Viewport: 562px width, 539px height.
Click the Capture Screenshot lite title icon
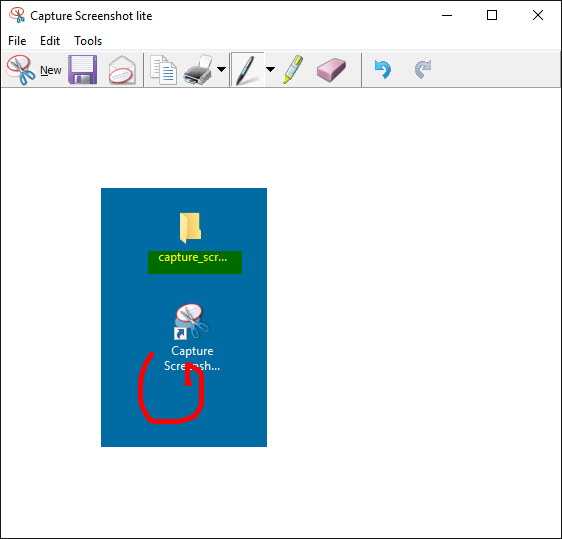(17, 15)
